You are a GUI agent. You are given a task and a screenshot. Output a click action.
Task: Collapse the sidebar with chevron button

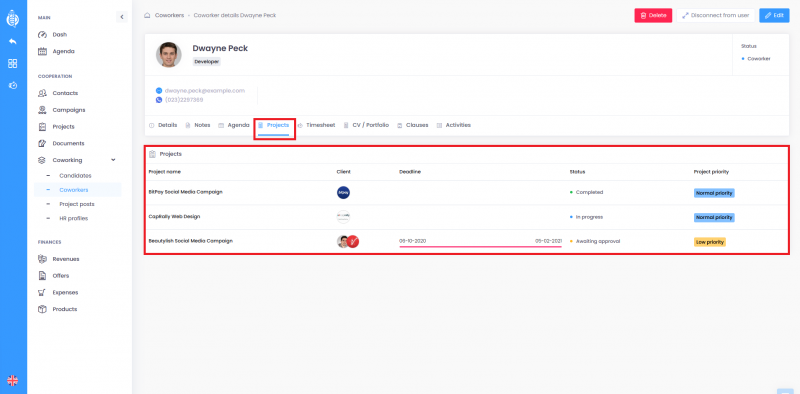pos(122,17)
